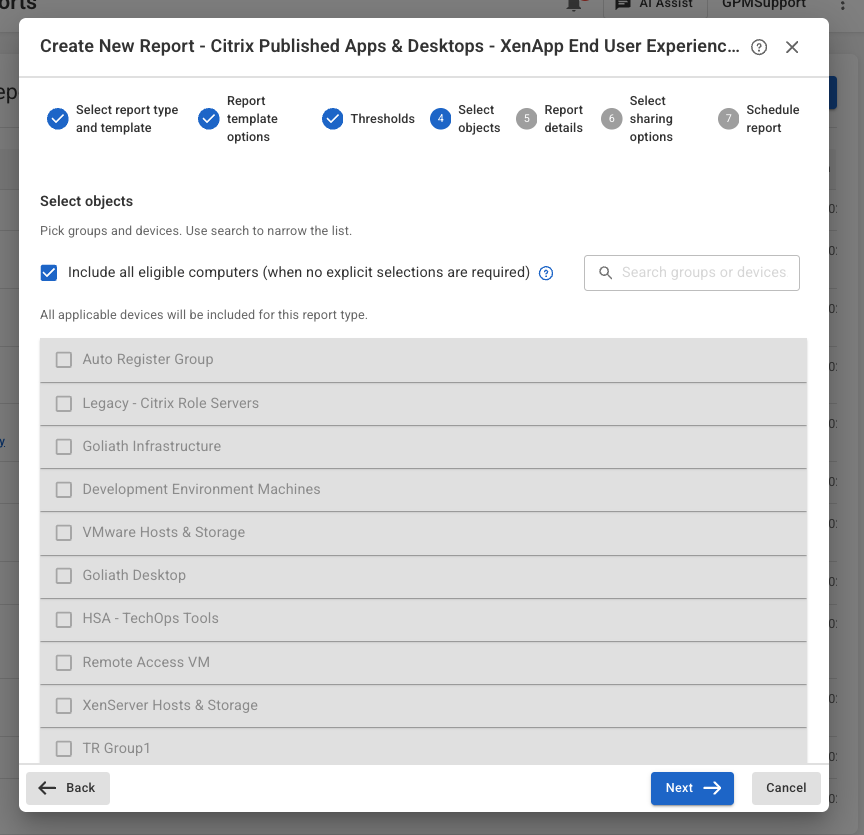Image resolution: width=864 pixels, height=835 pixels.
Task: Check the Goliath Infrastructure checkbox
Action: pos(64,446)
